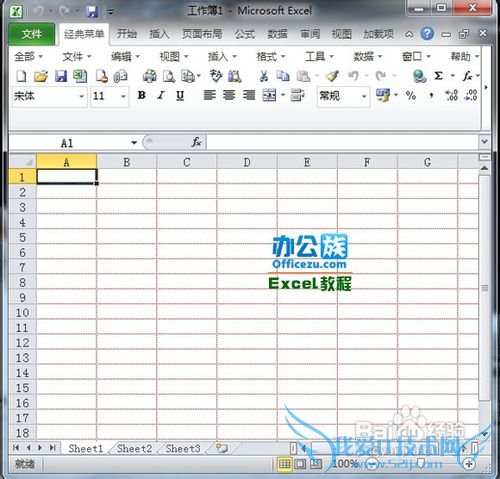Viewport: 500px width, 479px height.
Task: Select the Format Painter brush
Action: [332, 76]
